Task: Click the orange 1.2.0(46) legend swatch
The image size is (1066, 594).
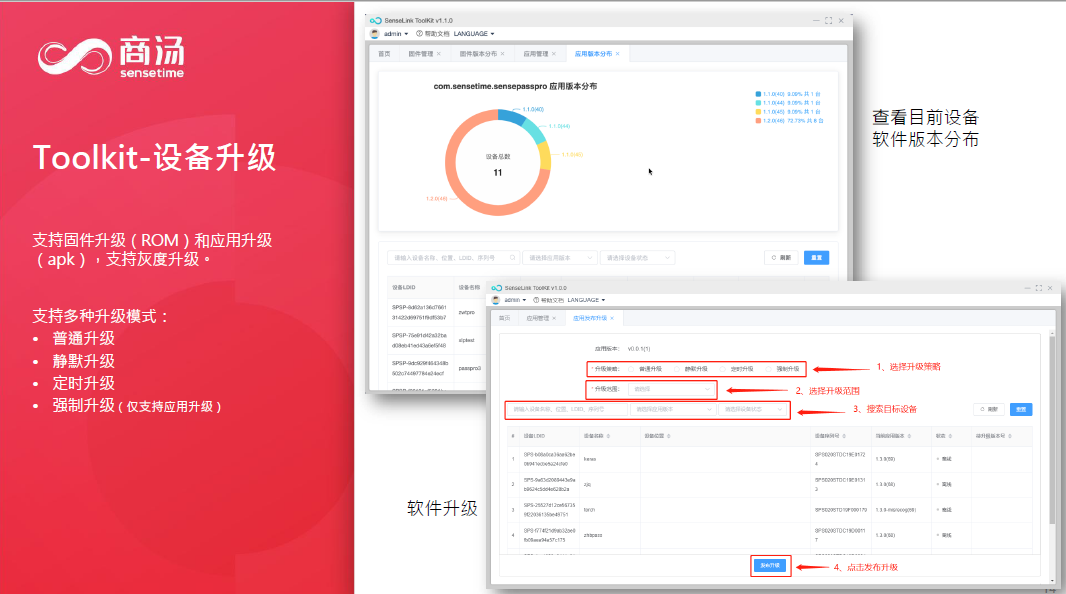Action: [758, 120]
